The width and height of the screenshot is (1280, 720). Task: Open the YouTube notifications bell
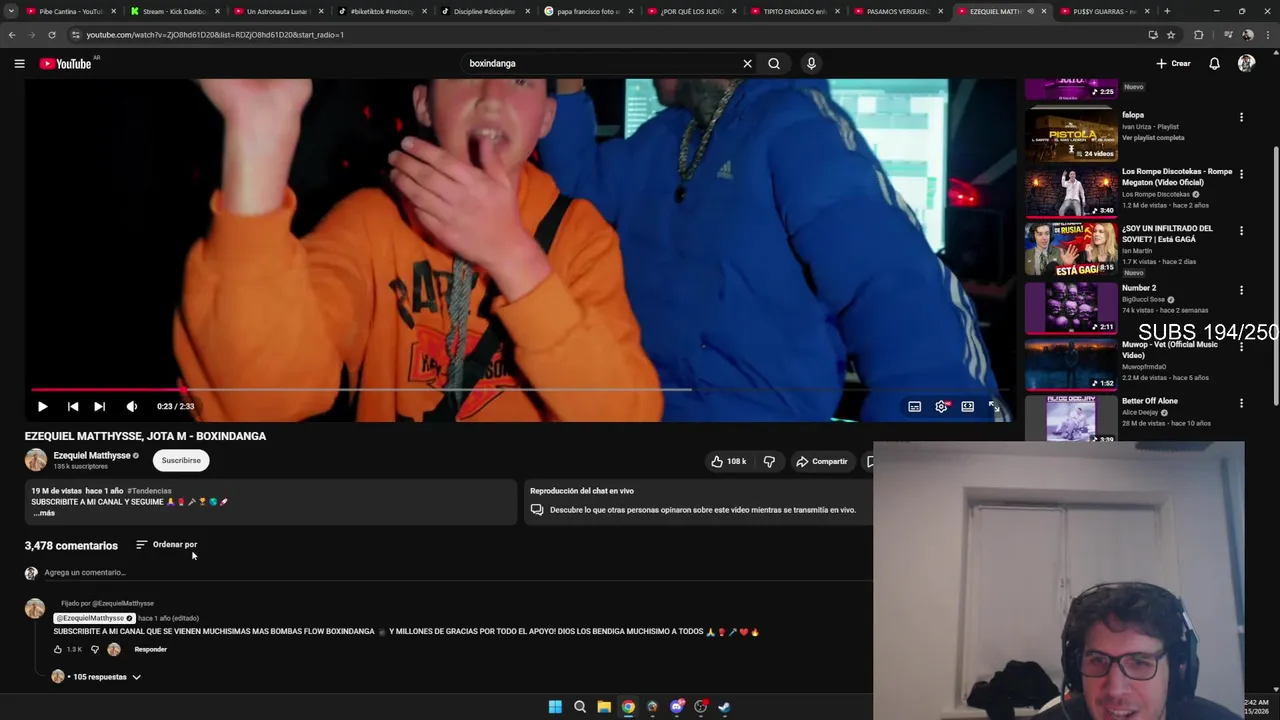(1214, 64)
